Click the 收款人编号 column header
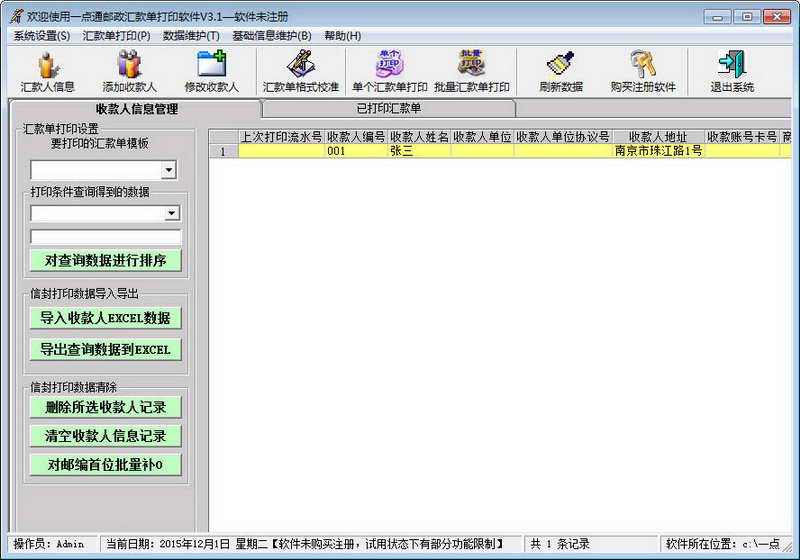Image resolution: width=800 pixels, height=560 pixels. tap(356, 137)
